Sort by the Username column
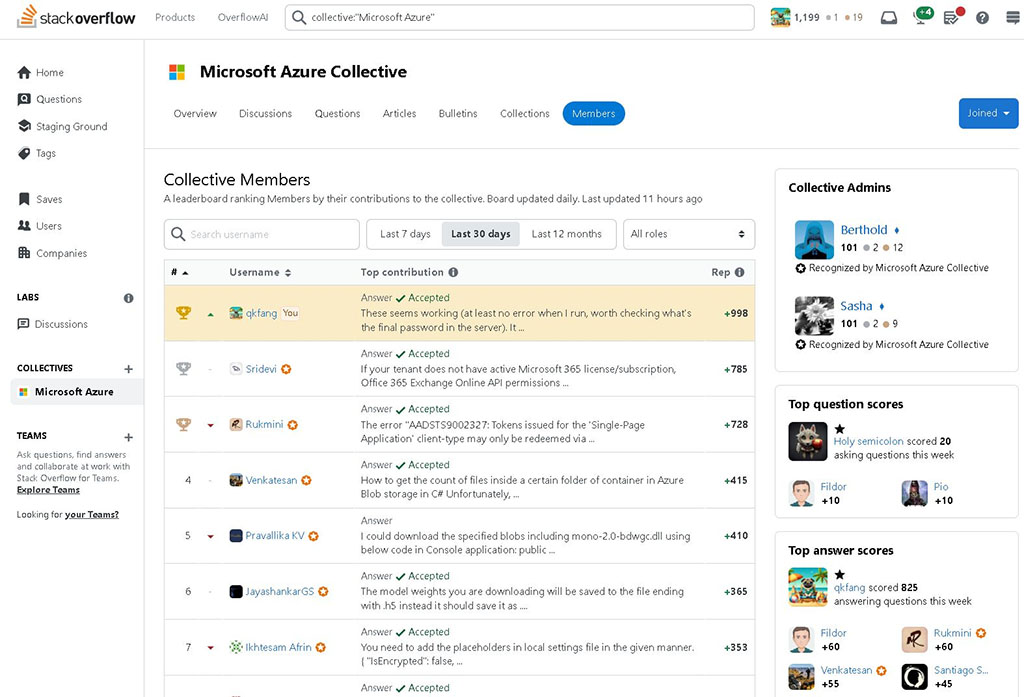 [260, 272]
